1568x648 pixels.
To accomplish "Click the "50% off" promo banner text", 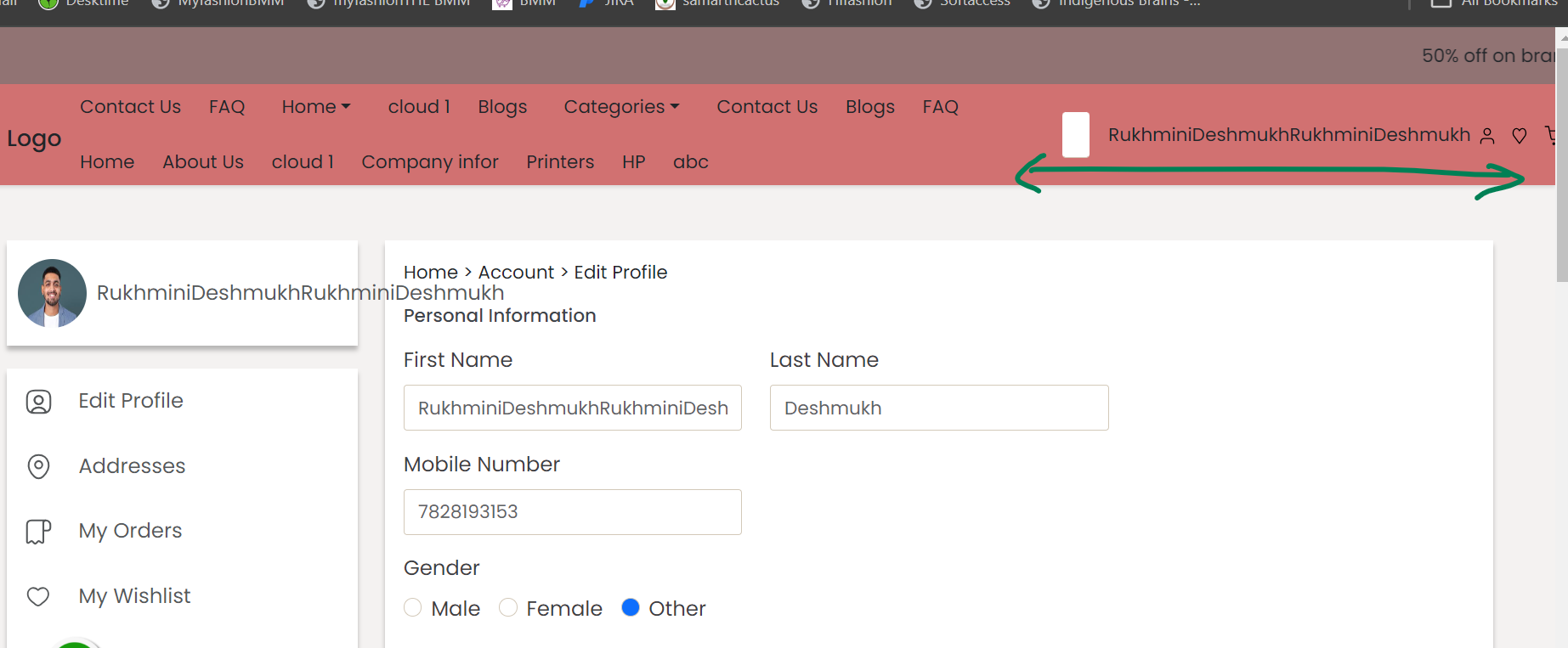I will pos(1488,56).
